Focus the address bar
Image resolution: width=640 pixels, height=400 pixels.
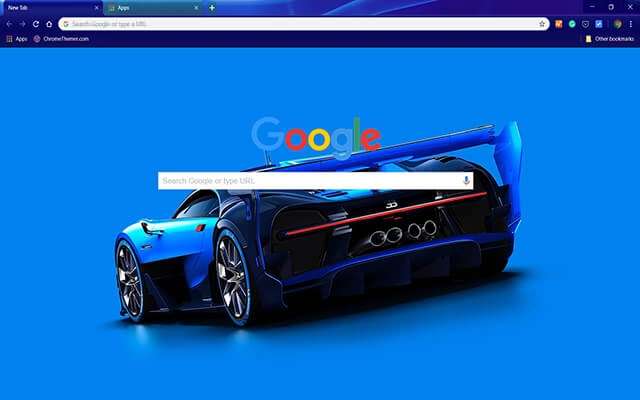point(304,24)
